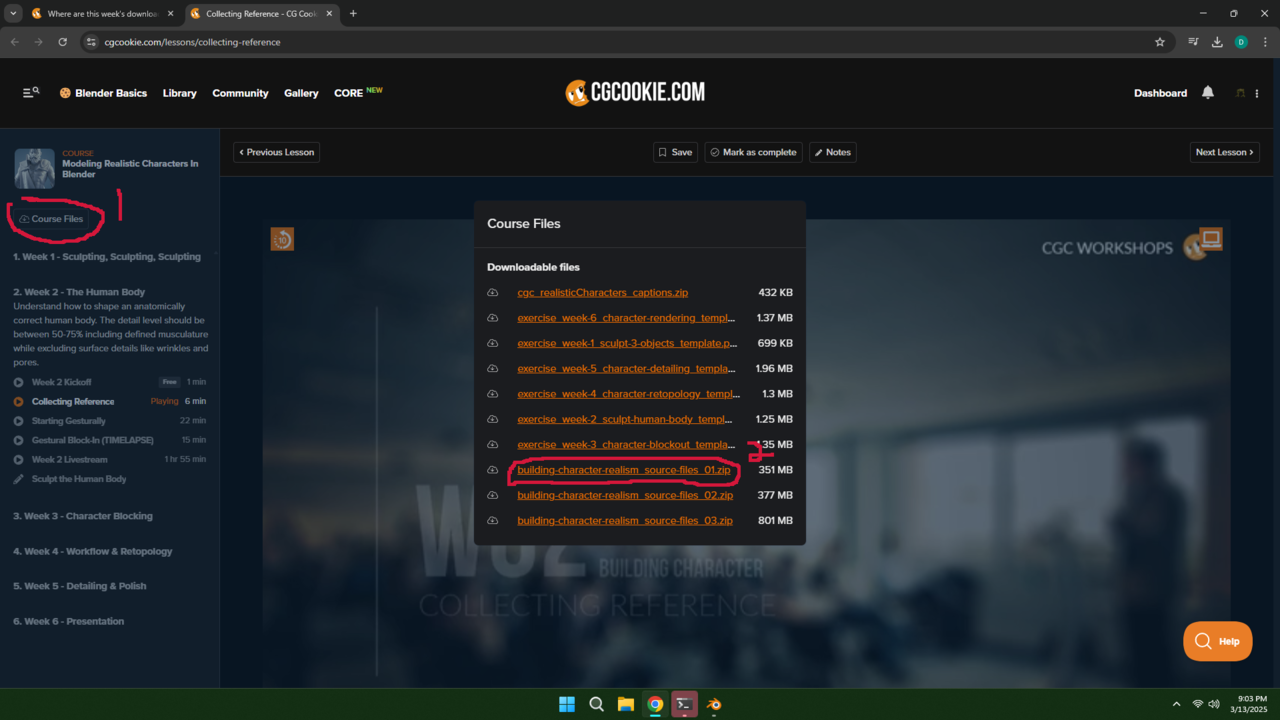Bookmark this page with the star icon
The width and height of the screenshot is (1280, 720).
(x=1160, y=42)
